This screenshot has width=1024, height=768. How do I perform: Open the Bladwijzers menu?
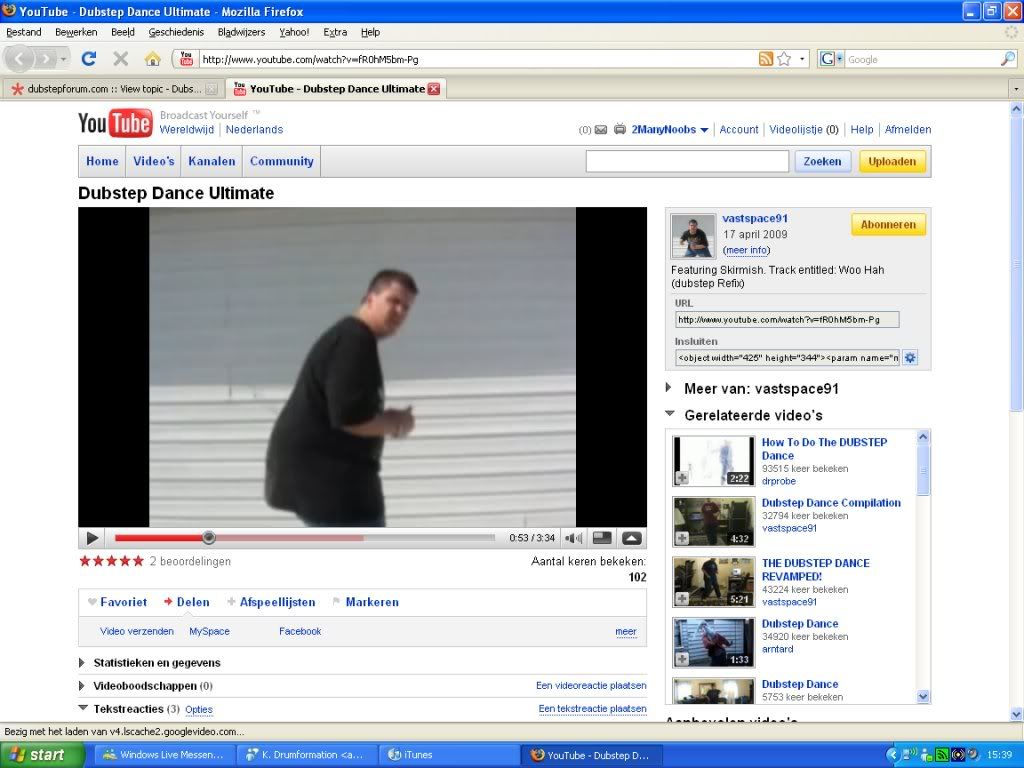[x=240, y=32]
